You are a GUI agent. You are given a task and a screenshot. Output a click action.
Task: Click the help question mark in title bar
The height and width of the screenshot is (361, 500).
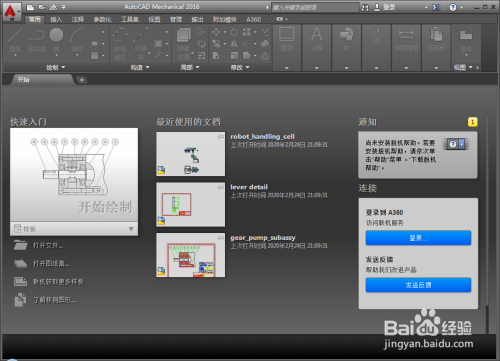coord(453,7)
